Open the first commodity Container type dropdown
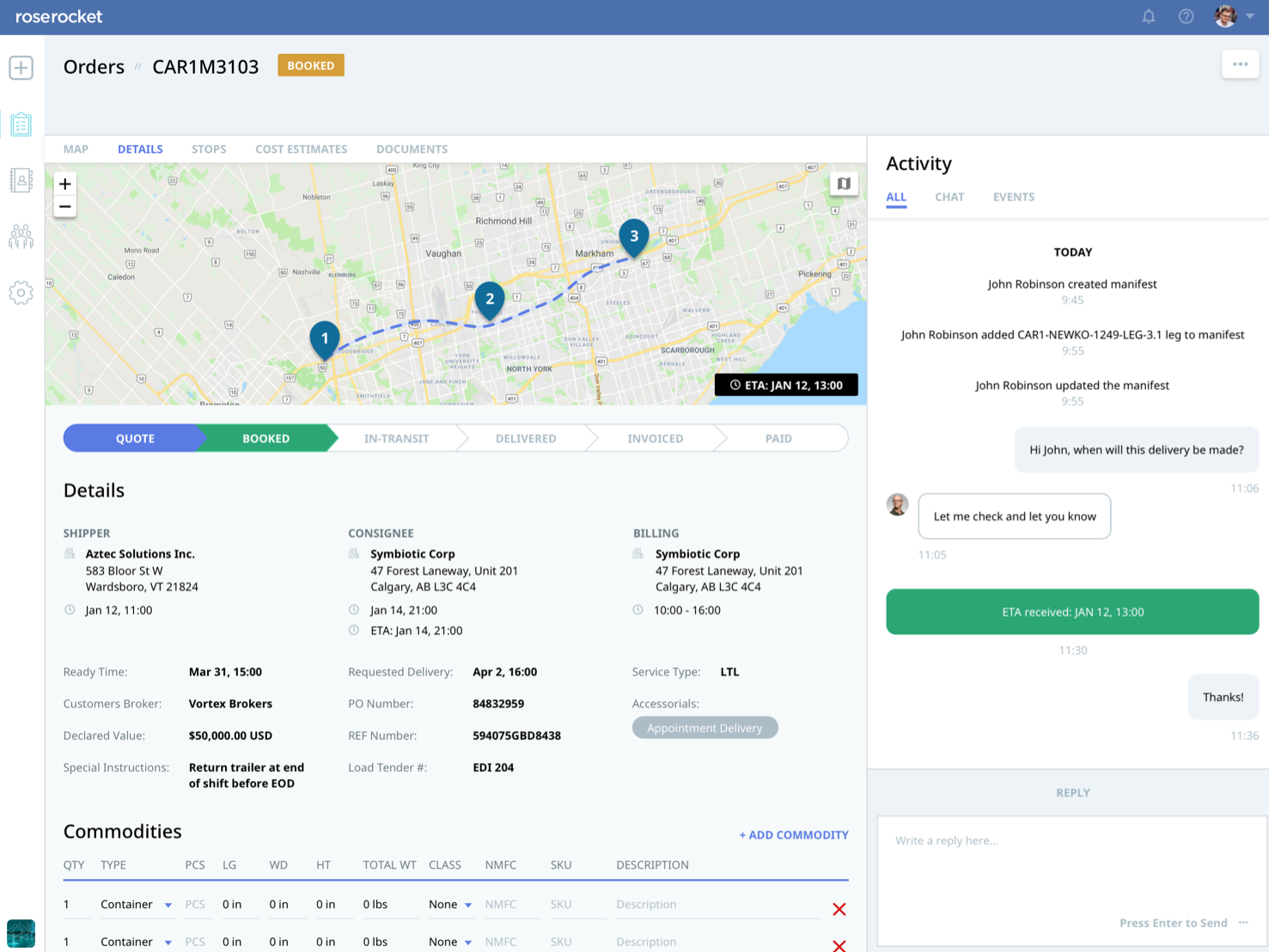Image resolution: width=1269 pixels, height=952 pixels. pos(136,904)
